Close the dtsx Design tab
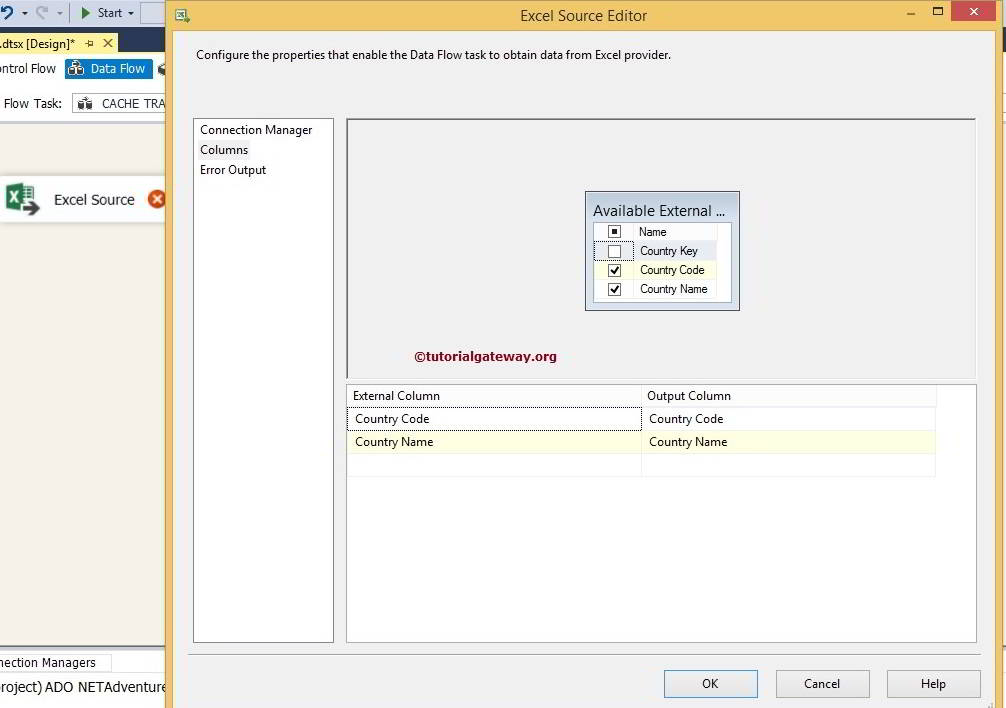This screenshot has width=1006, height=708. tap(108, 43)
